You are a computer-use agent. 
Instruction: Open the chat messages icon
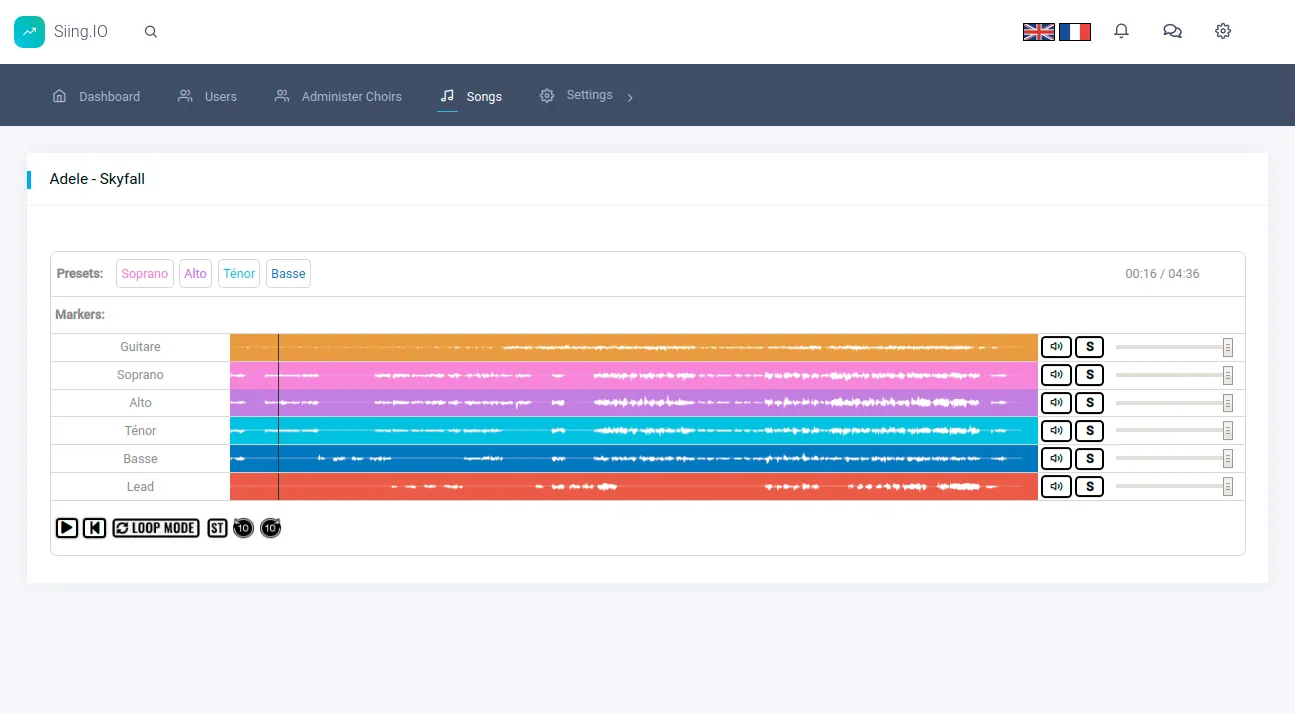point(1172,31)
